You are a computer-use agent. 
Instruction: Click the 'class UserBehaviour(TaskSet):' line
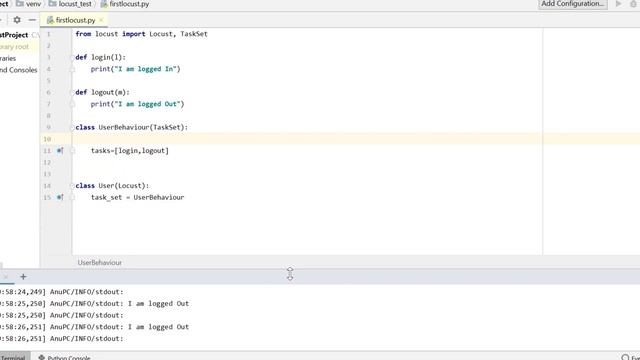[132, 127]
